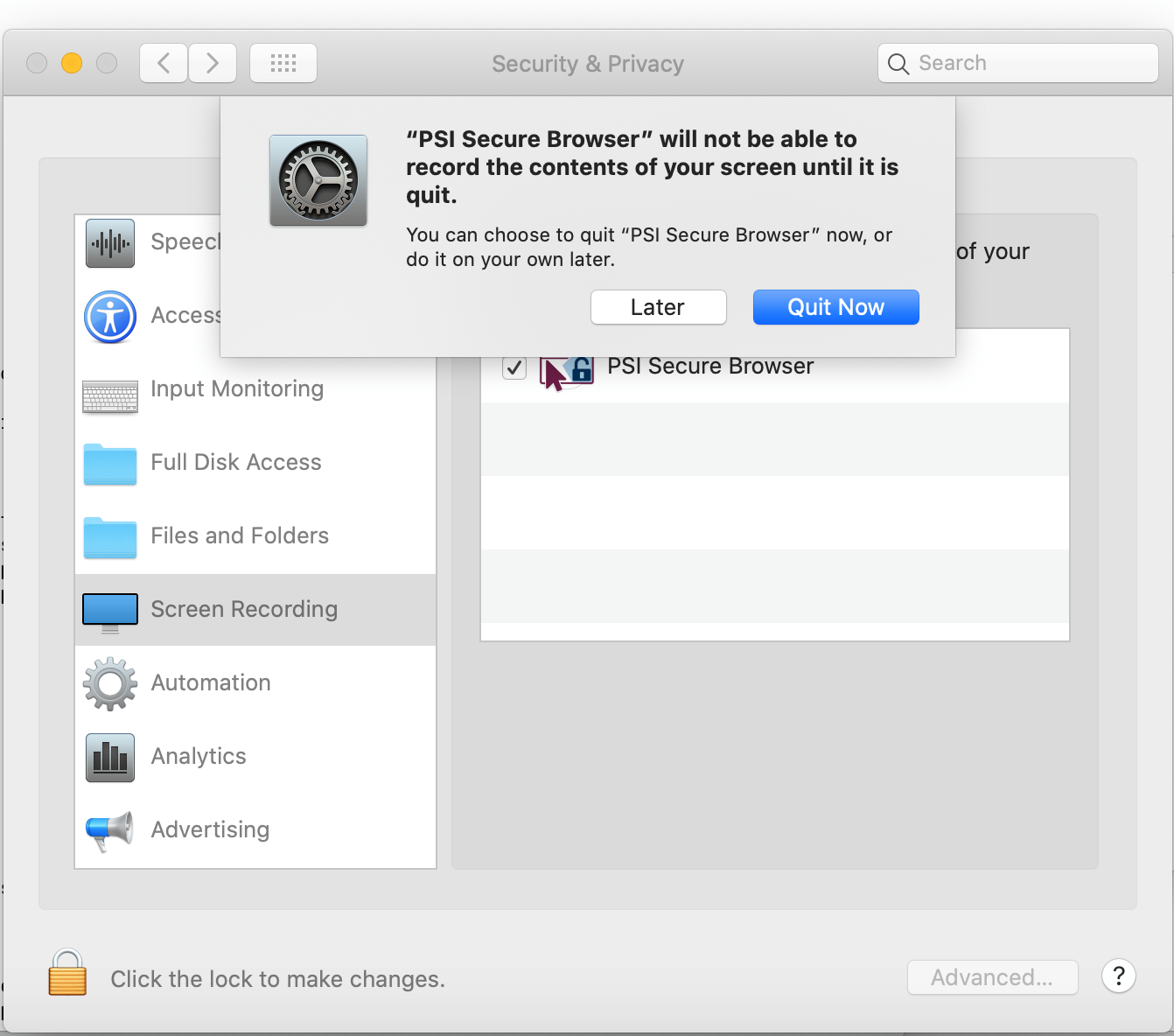The image size is (1174, 1036).
Task: Click 'Click the lock to make changes' text
Action: pyautogui.click(x=278, y=979)
